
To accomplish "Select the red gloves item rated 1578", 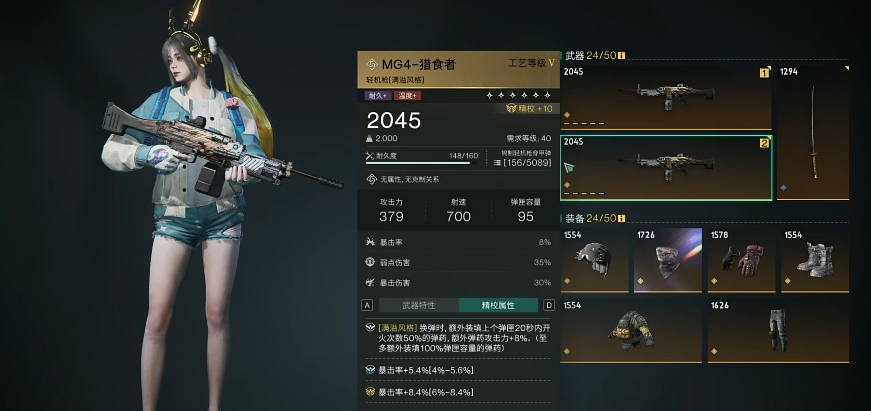I will (742, 260).
